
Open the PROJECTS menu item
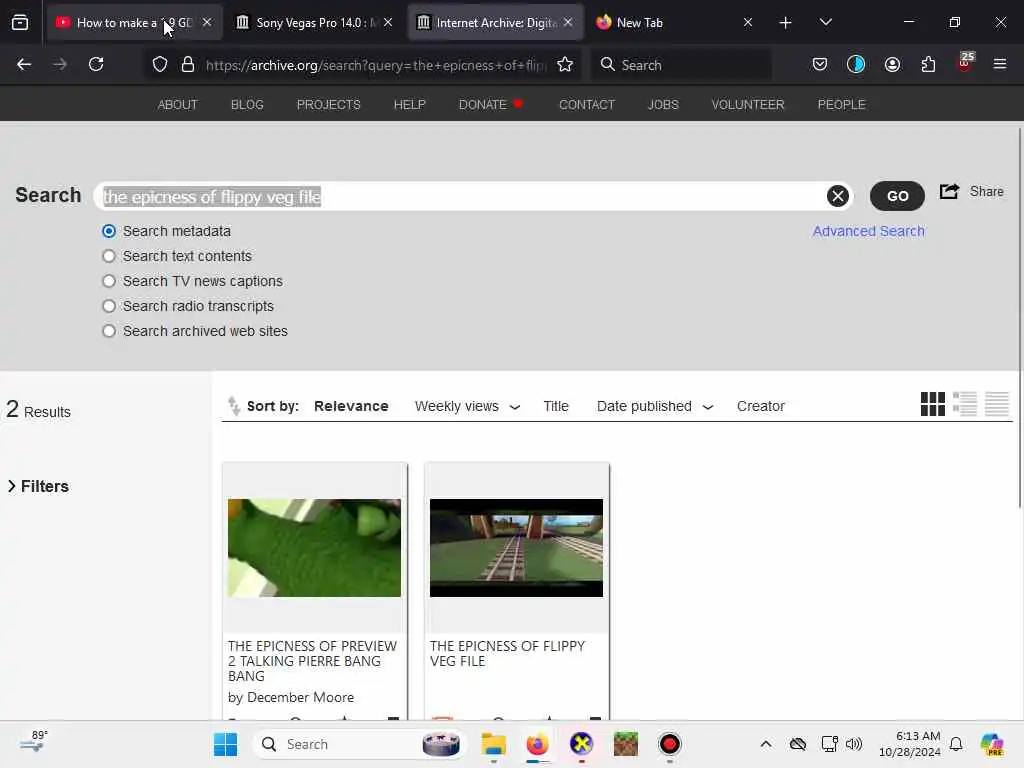[x=328, y=104]
